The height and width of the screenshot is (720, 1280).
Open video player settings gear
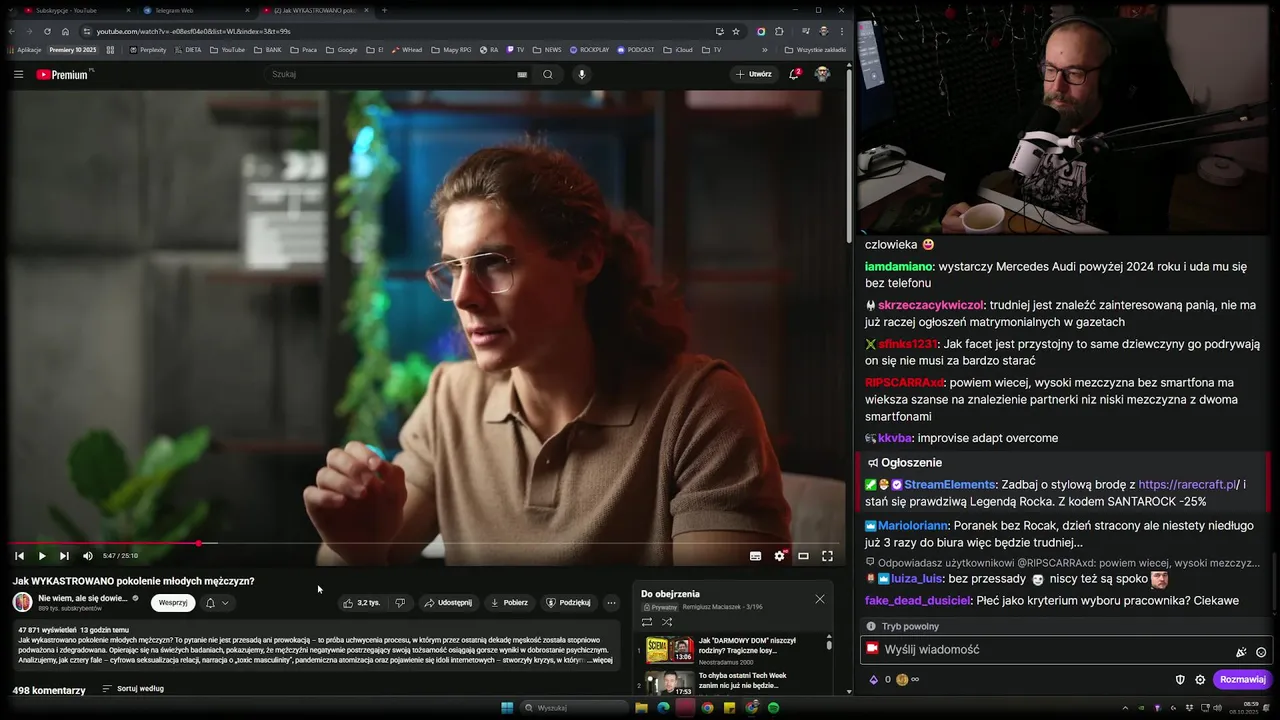pyautogui.click(x=779, y=556)
